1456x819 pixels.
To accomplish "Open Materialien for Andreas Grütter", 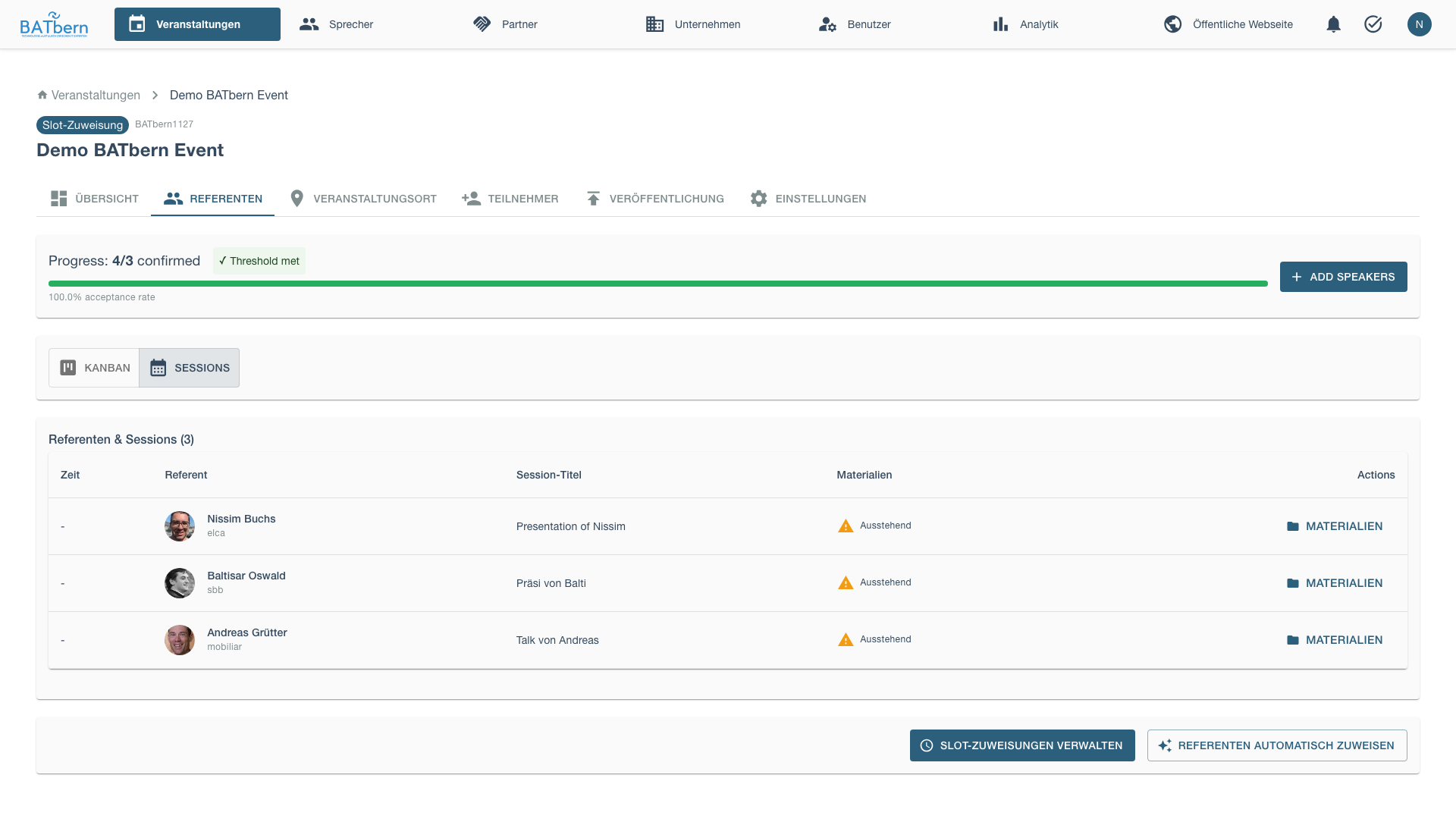I will [x=1335, y=640].
